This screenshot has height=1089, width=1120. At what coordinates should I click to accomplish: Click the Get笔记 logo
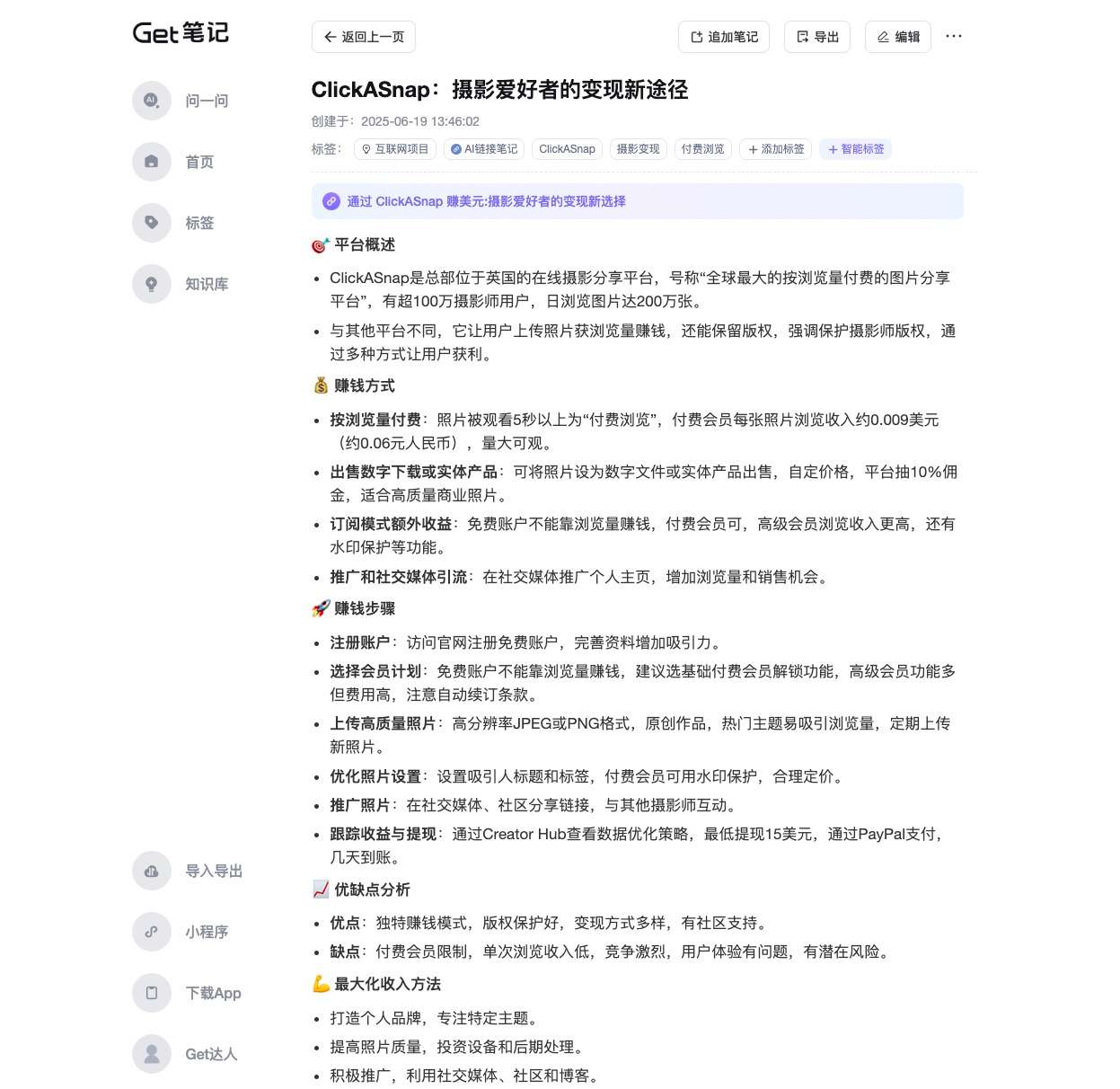pos(181,33)
